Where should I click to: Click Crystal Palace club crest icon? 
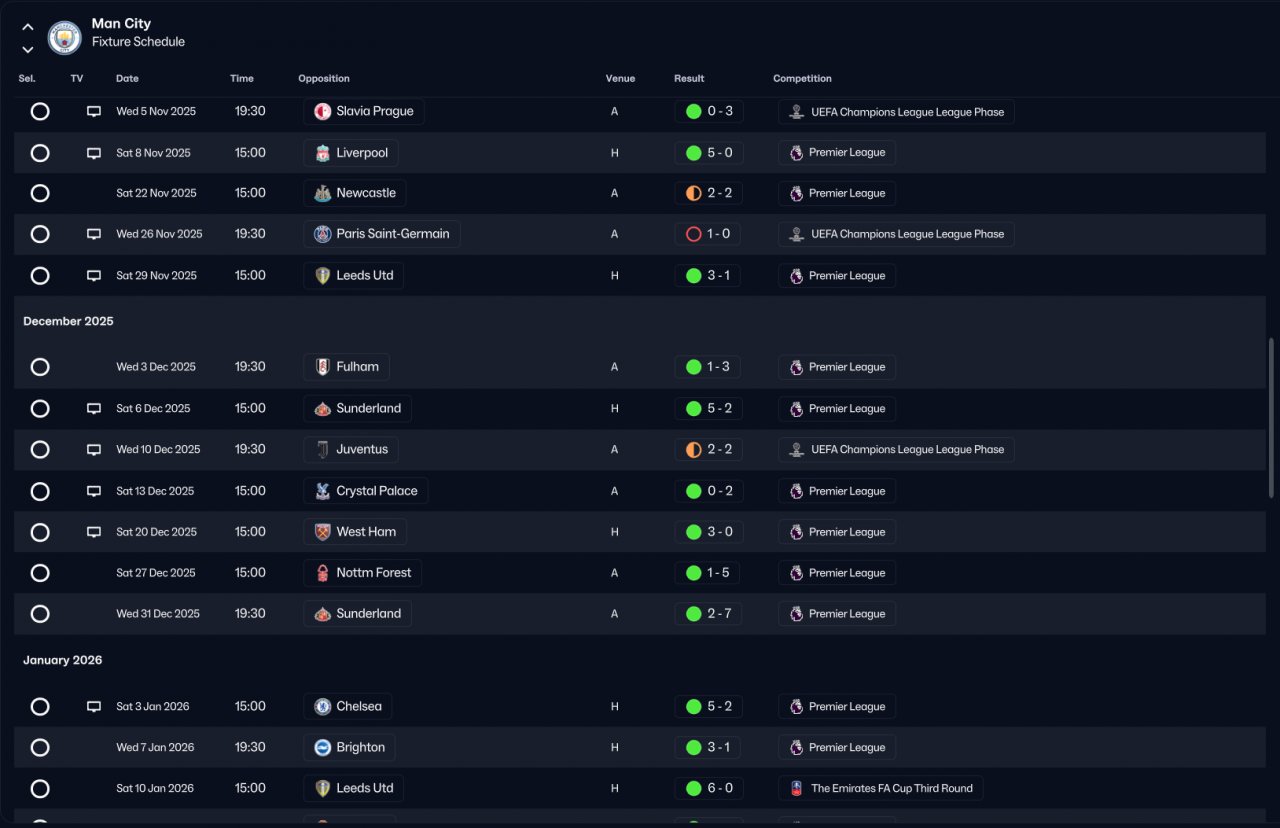point(323,491)
